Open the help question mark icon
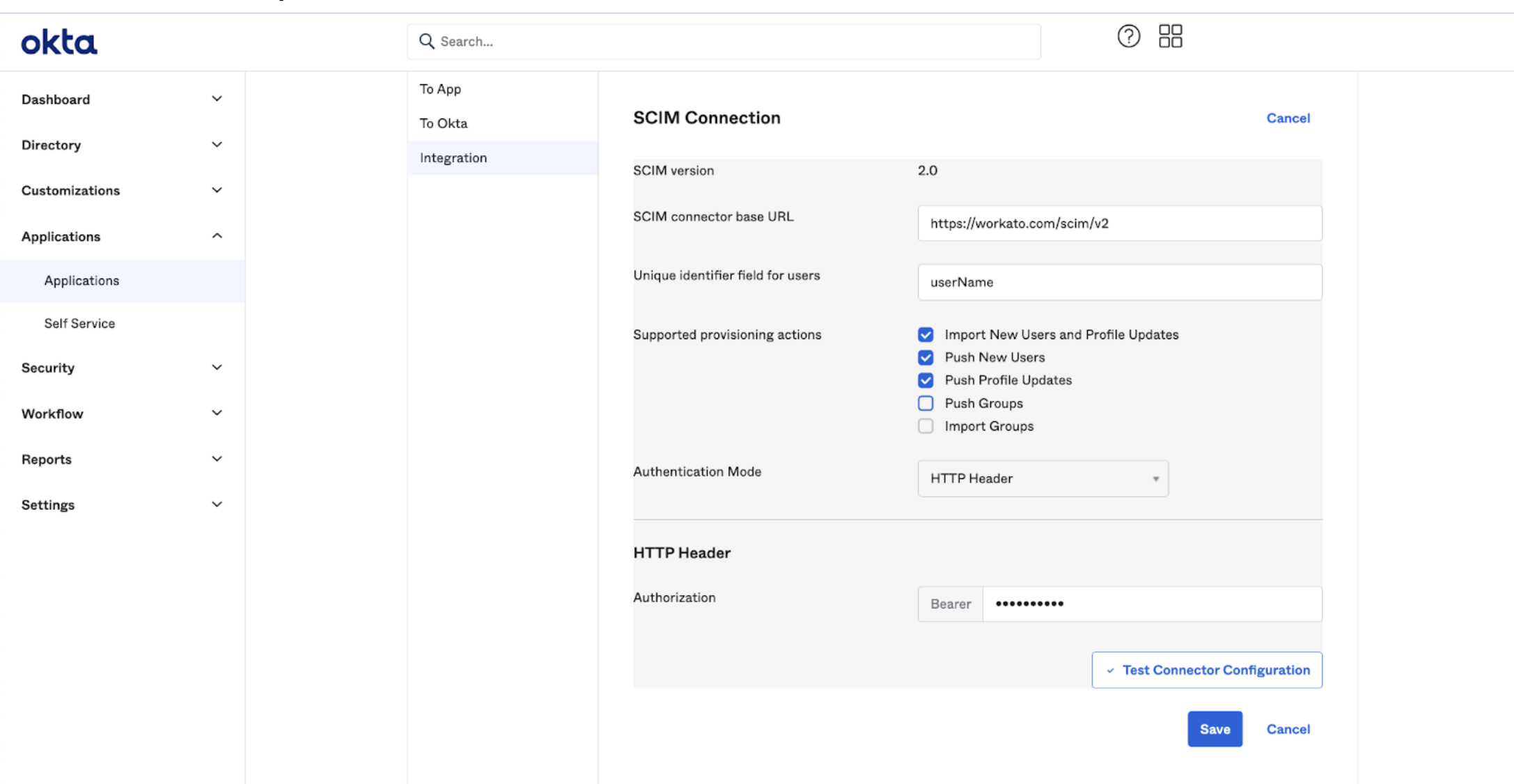Screen dimensions: 1514x784 click(1128, 36)
